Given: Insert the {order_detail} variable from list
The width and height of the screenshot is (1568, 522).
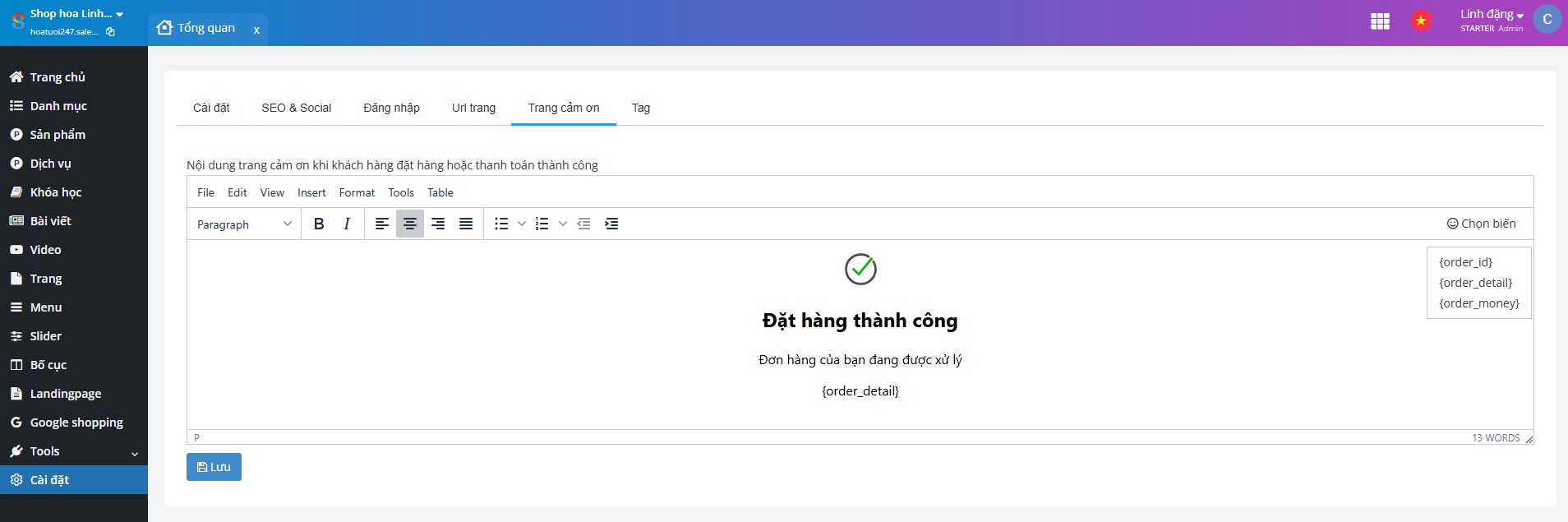Looking at the screenshot, I should tap(1476, 283).
